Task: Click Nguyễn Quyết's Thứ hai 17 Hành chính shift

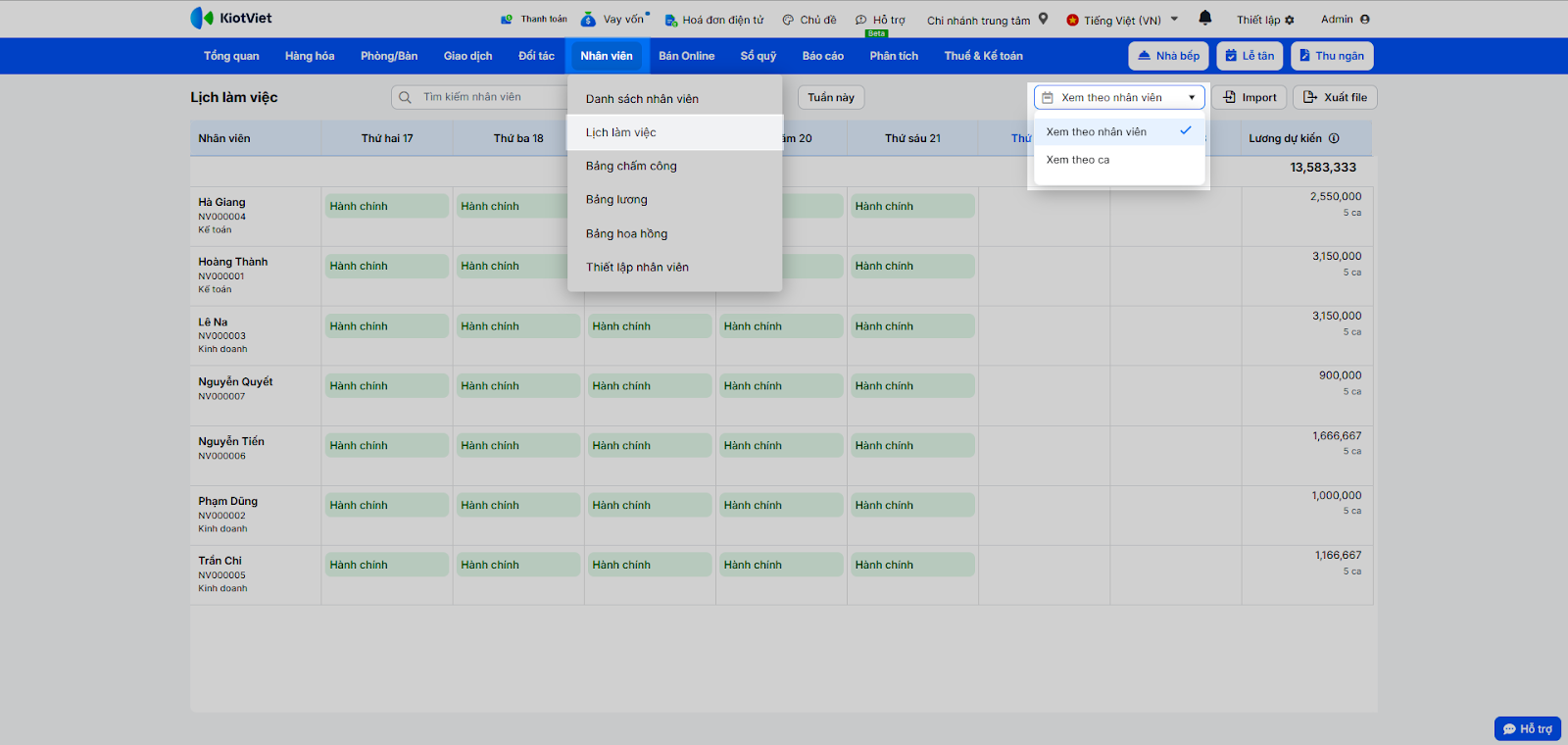Action: tap(386, 386)
